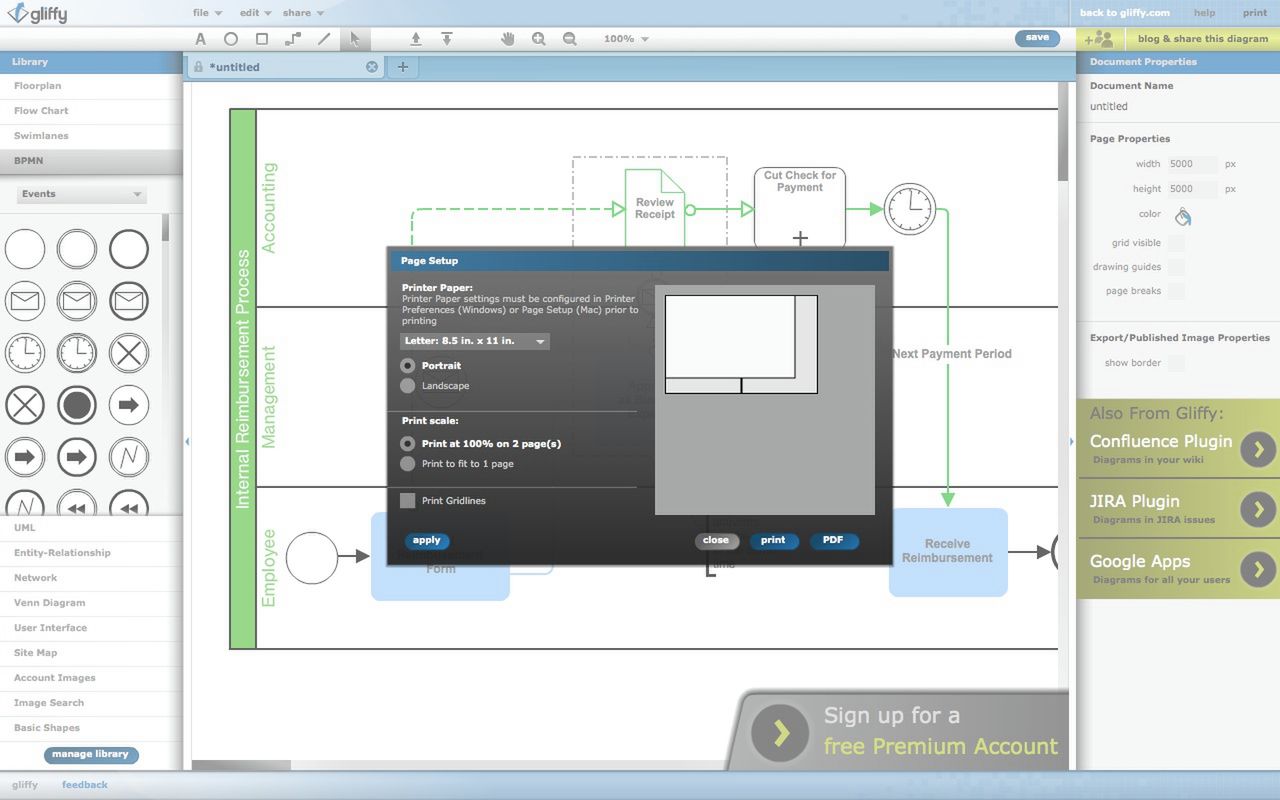Open the edit menu

[255, 13]
